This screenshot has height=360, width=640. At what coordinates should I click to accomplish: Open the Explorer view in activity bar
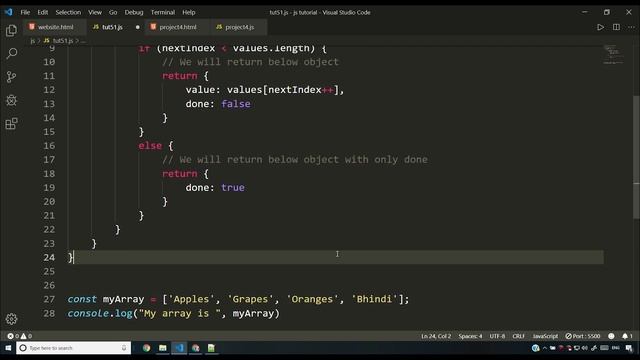pos(11,30)
